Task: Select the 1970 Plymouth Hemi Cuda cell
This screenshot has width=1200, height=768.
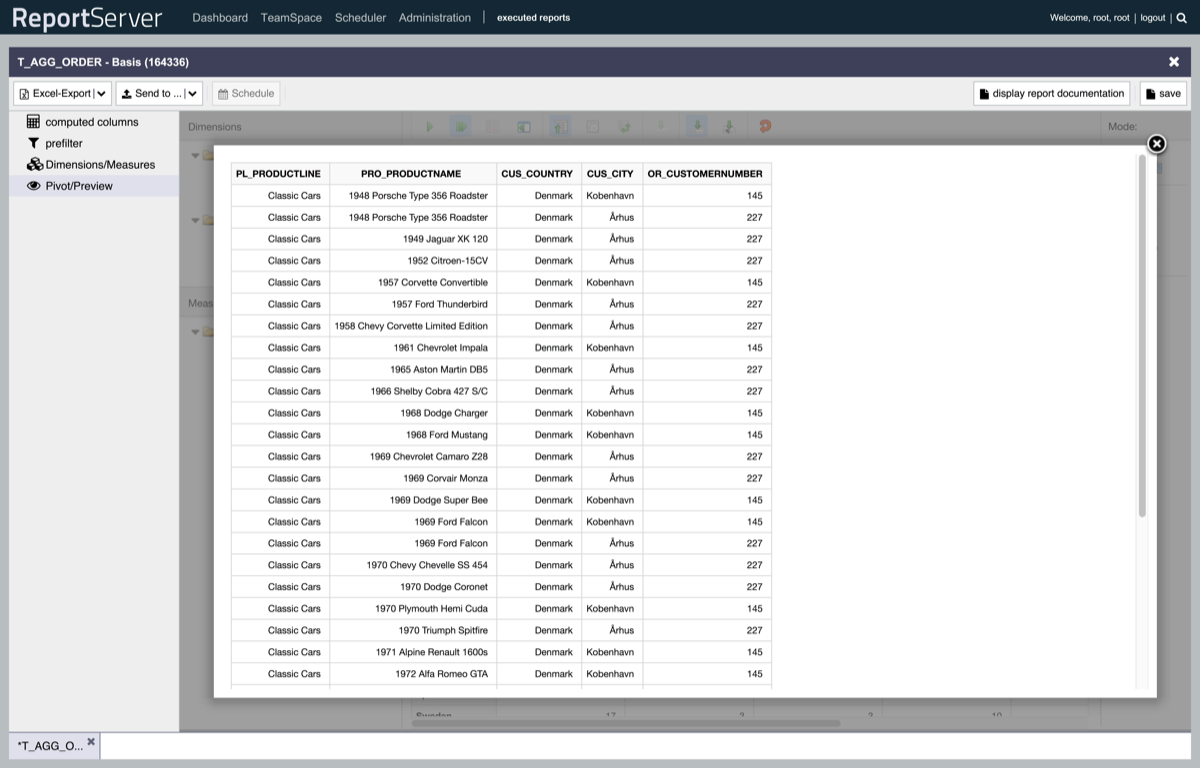Action: coord(413,608)
